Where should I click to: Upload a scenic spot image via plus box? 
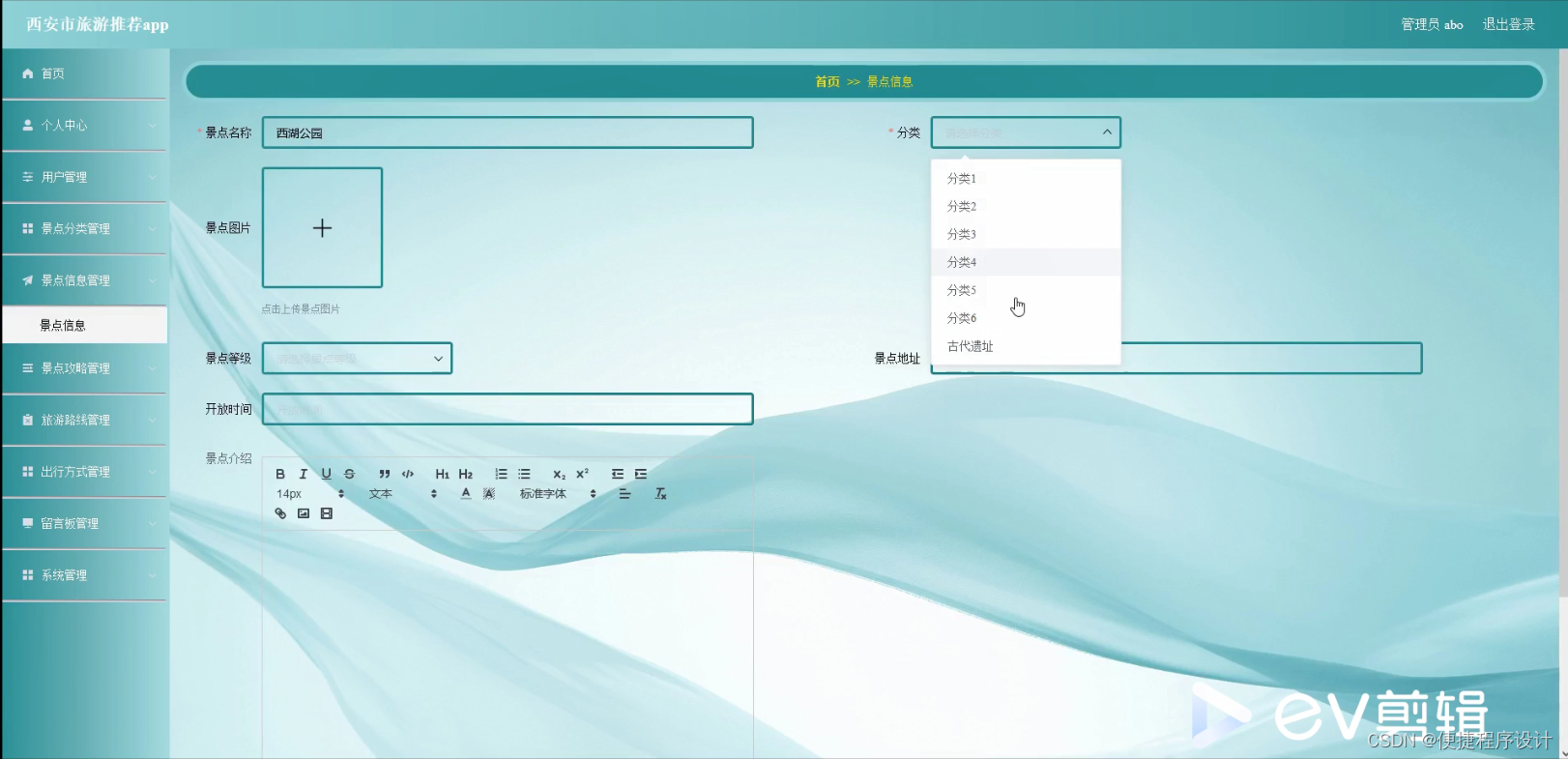tap(322, 228)
